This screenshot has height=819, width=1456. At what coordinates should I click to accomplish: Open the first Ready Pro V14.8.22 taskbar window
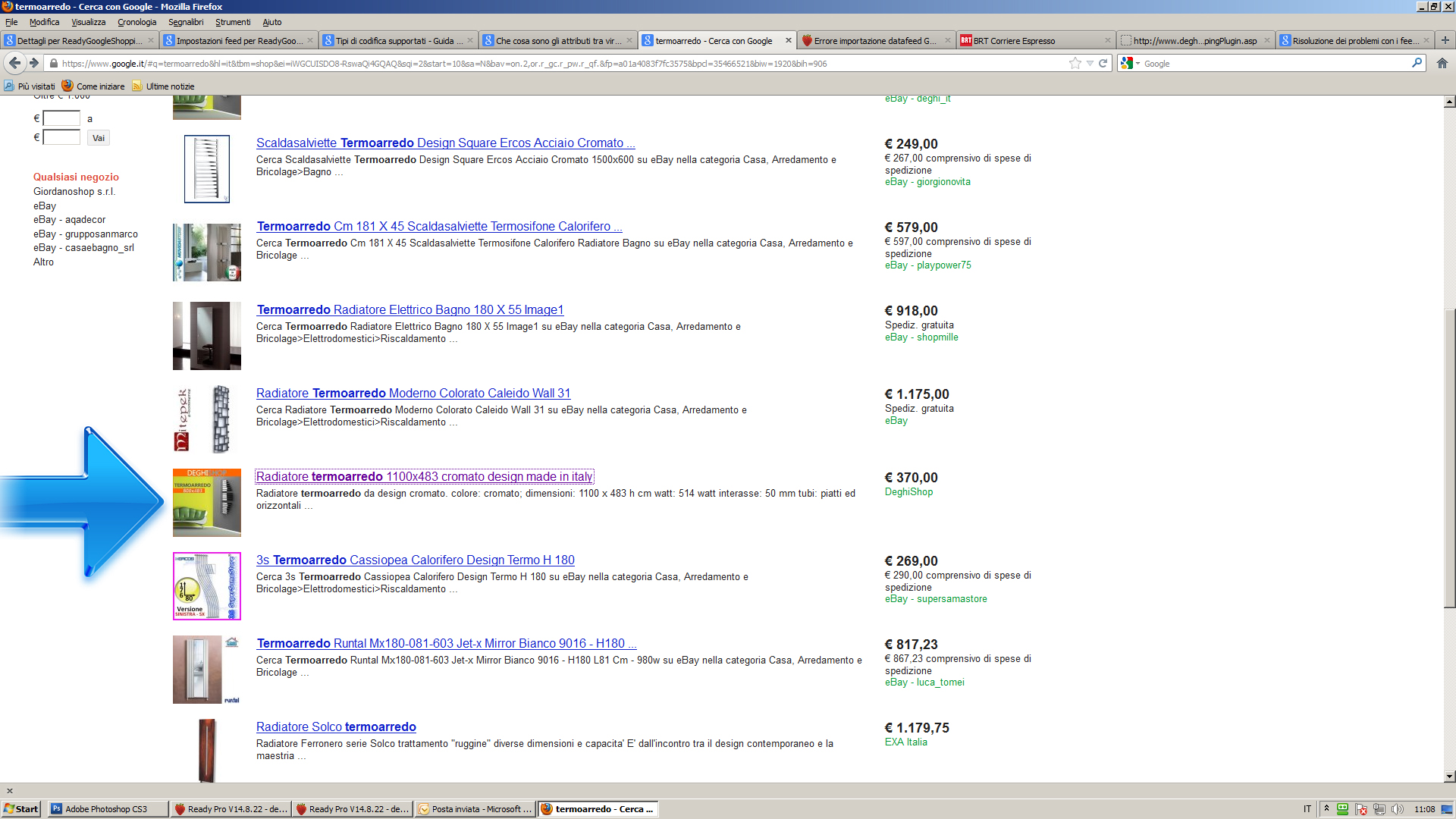[x=231, y=809]
